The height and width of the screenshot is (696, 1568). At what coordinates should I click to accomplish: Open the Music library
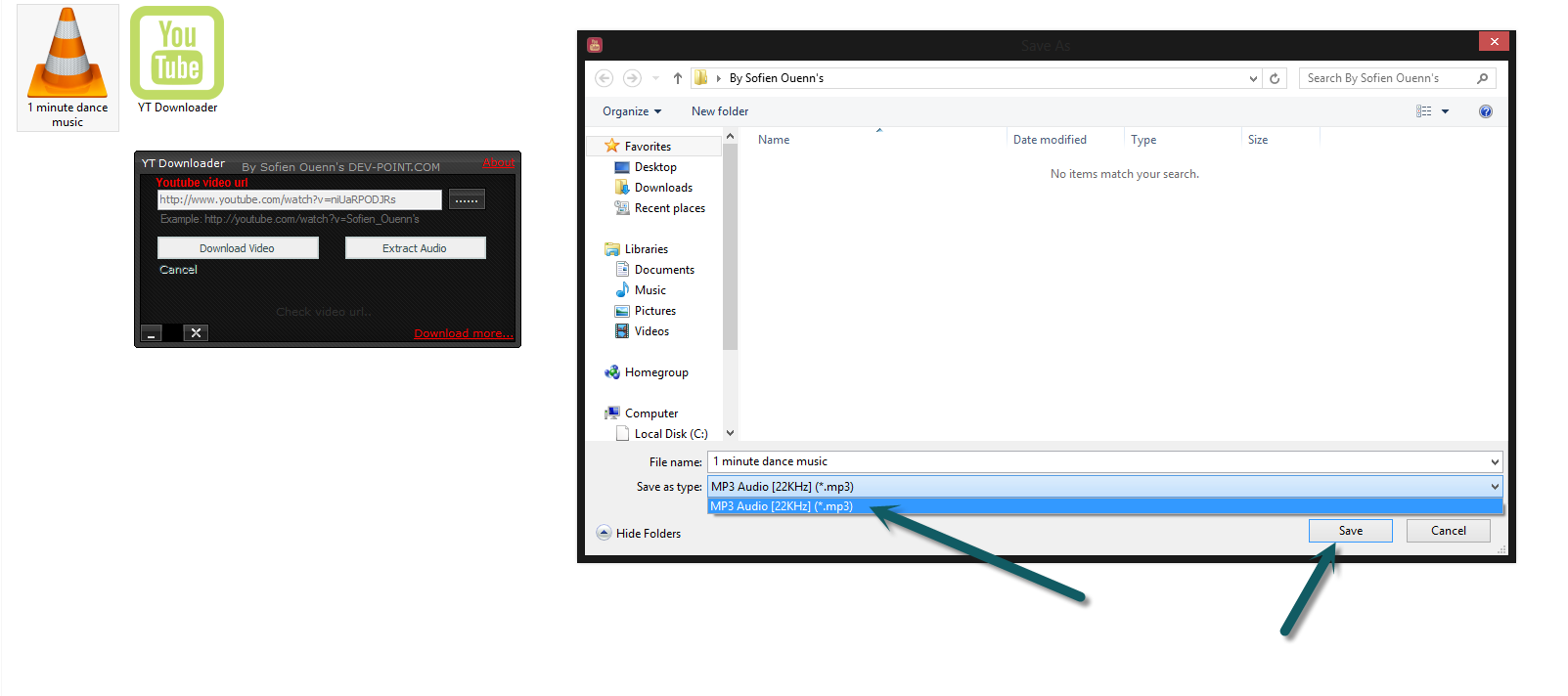pos(650,290)
